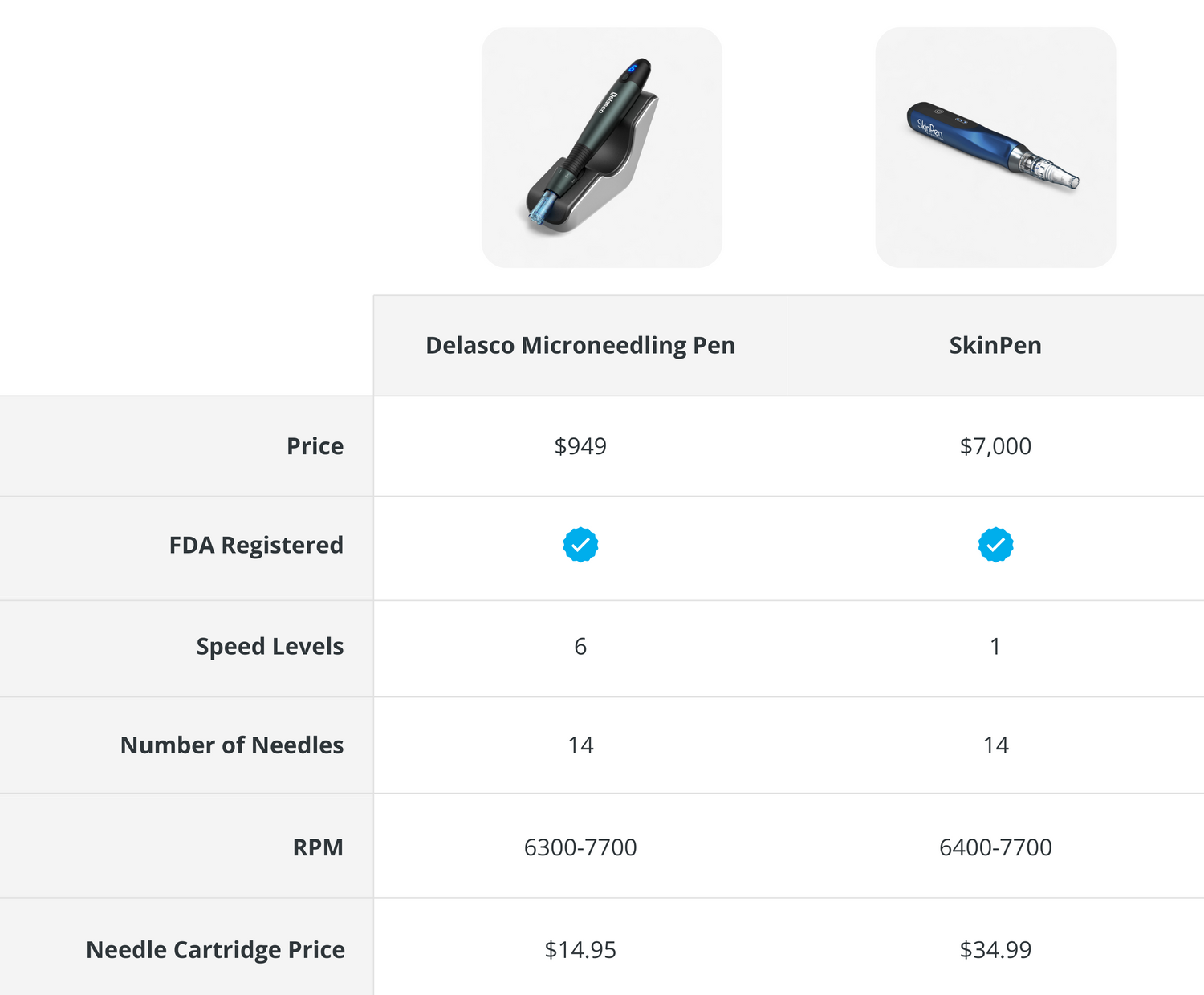Select the $949 Delasco price value
The image size is (1204, 995).
point(580,446)
